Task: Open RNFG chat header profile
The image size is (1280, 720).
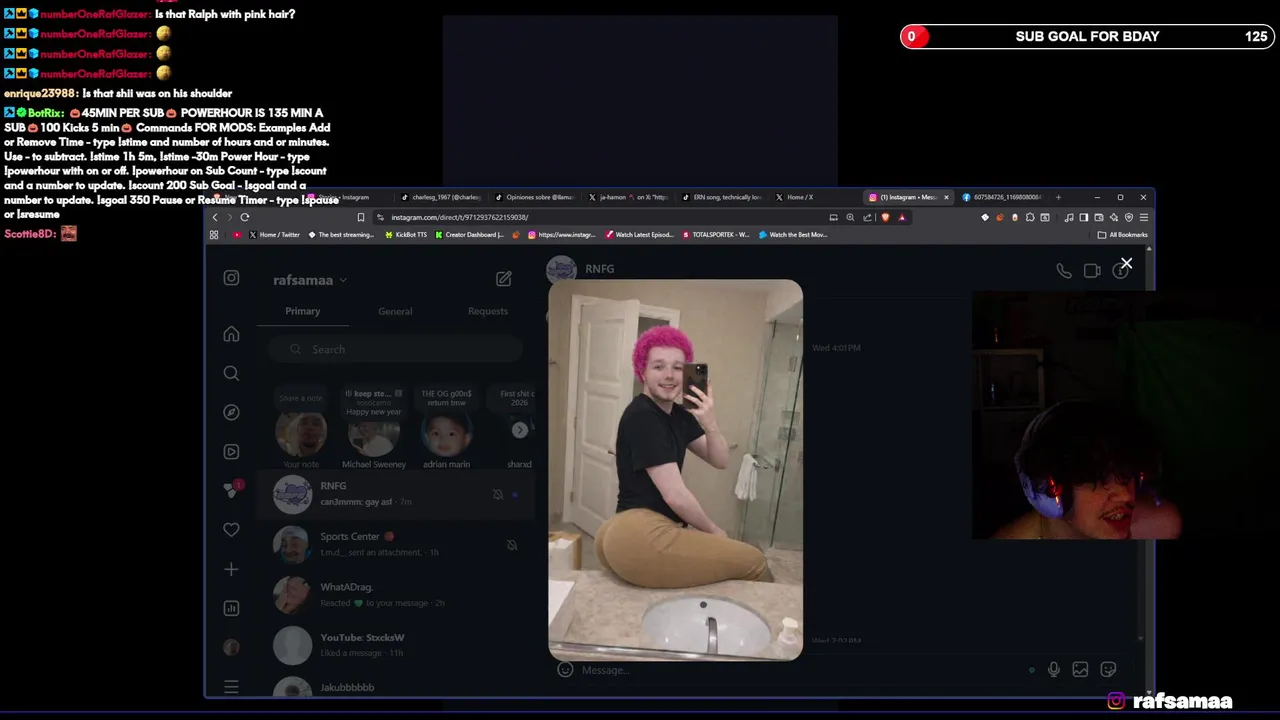Action: point(581,269)
